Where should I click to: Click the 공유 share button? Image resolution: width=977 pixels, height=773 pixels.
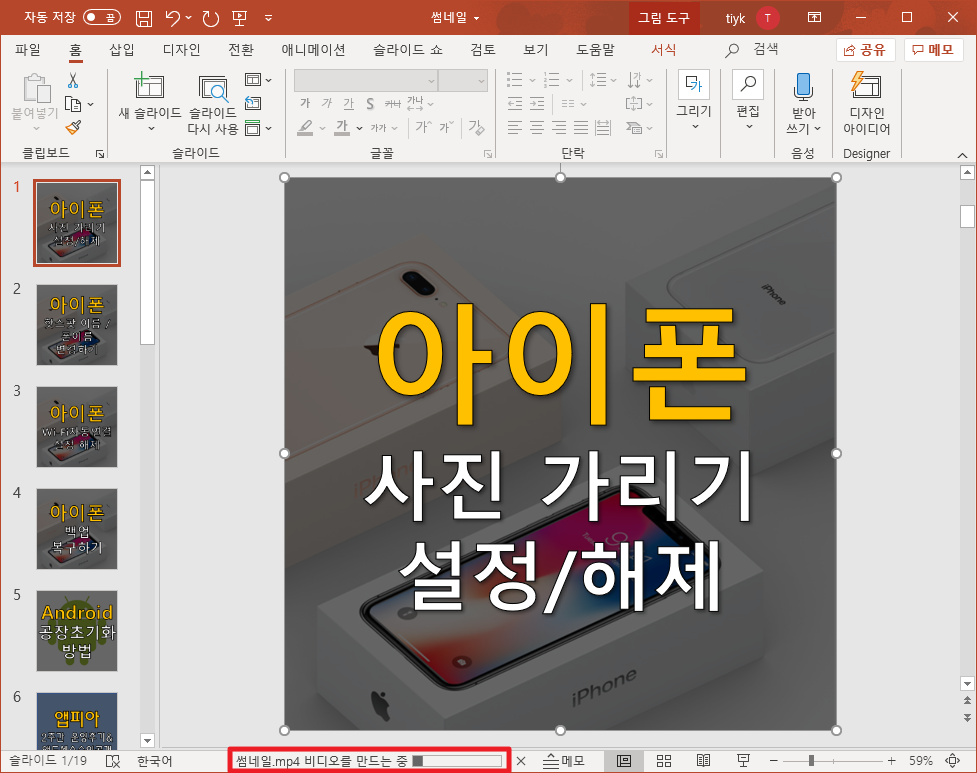pos(865,50)
